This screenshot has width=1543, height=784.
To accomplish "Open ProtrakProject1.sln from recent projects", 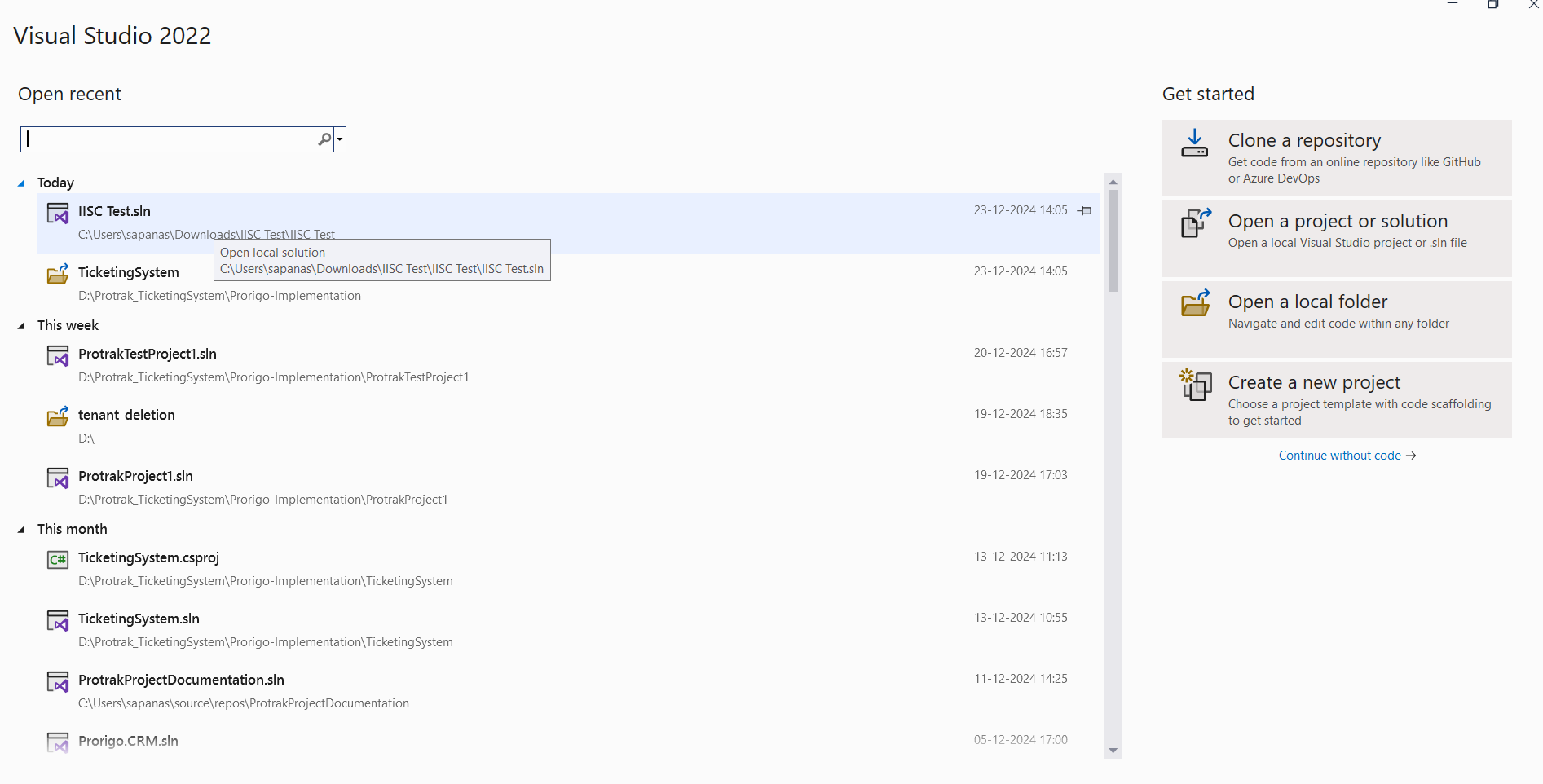I will (x=135, y=476).
